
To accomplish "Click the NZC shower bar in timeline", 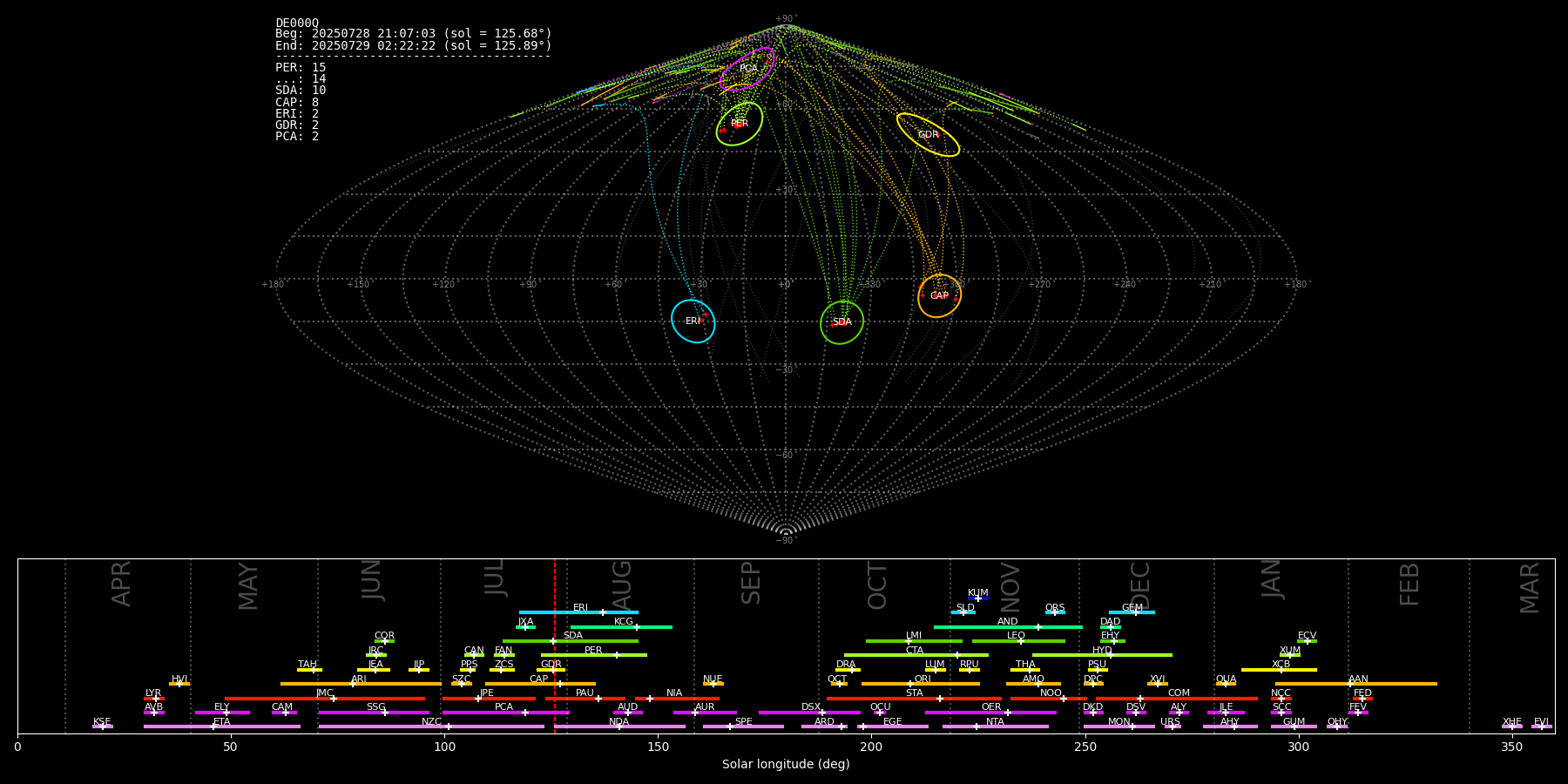I will (431, 727).
